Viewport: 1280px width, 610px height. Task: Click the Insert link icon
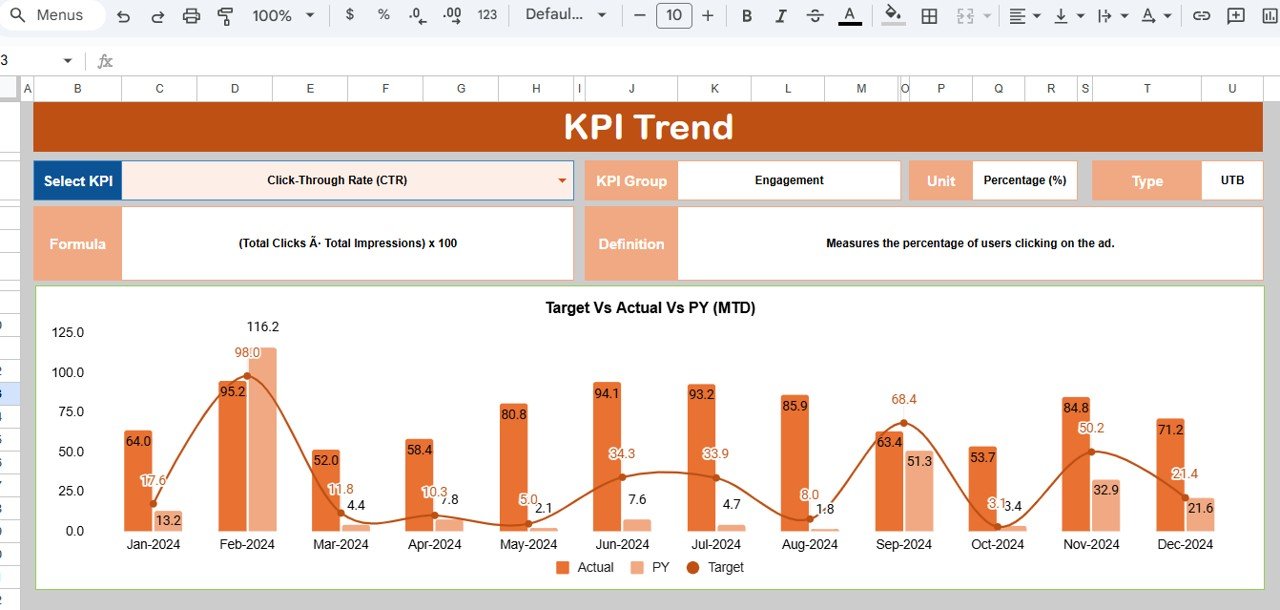point(1202,16)
